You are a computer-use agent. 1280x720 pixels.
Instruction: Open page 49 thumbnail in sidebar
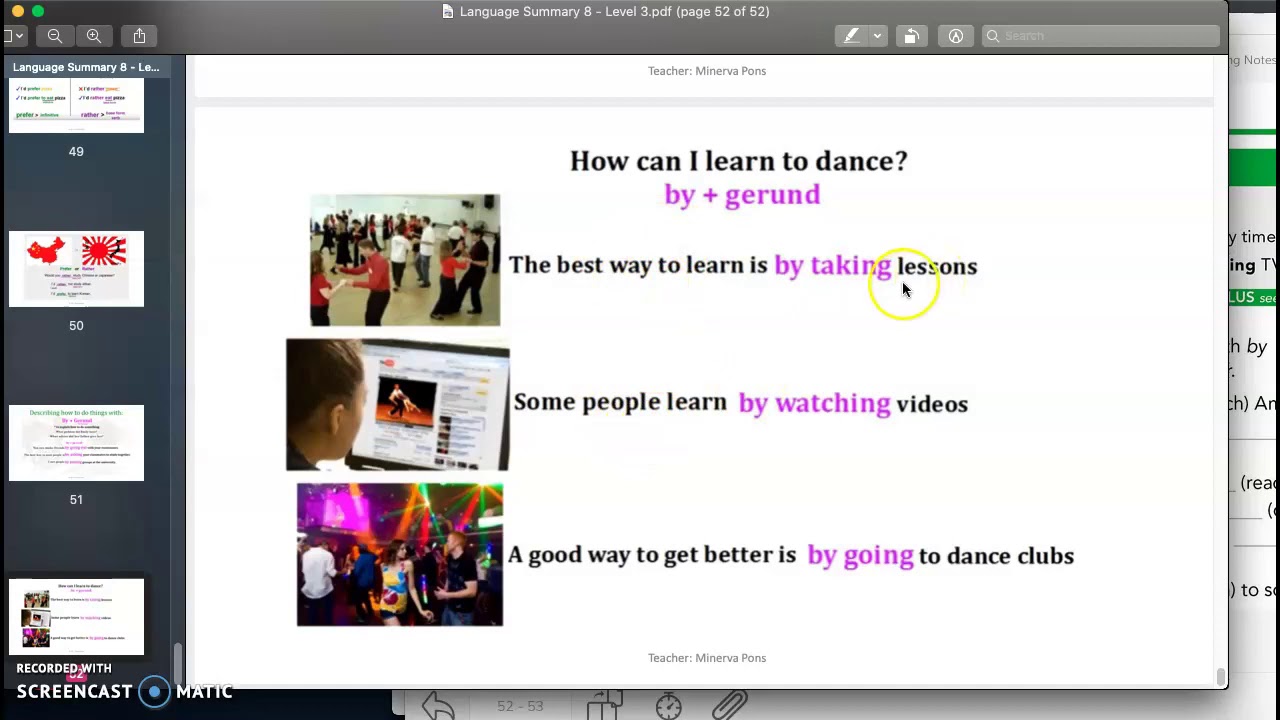pos(76,107)
